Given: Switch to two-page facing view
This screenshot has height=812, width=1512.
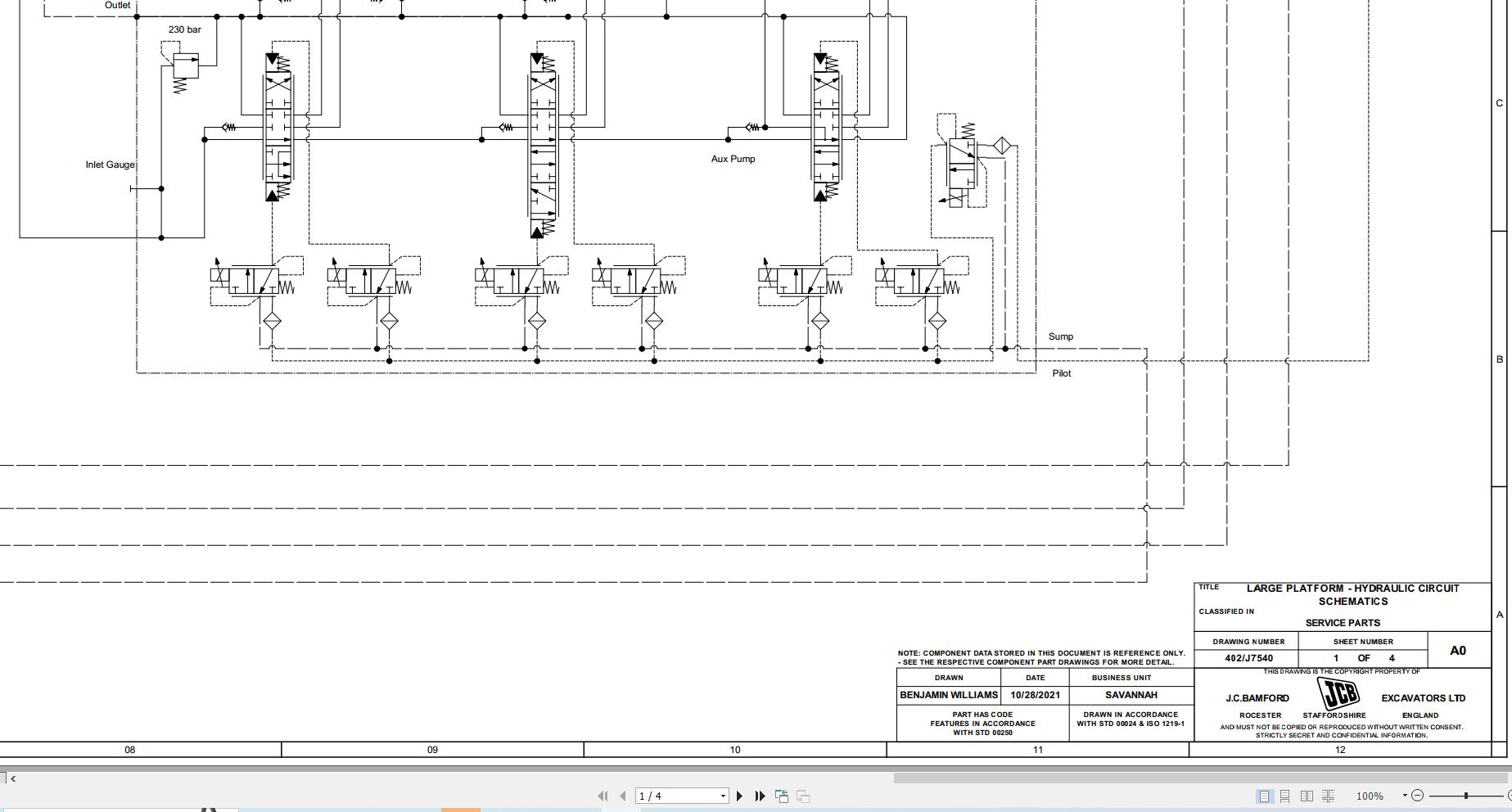Looking at the screenshot, I should (x=1307, y=796).
